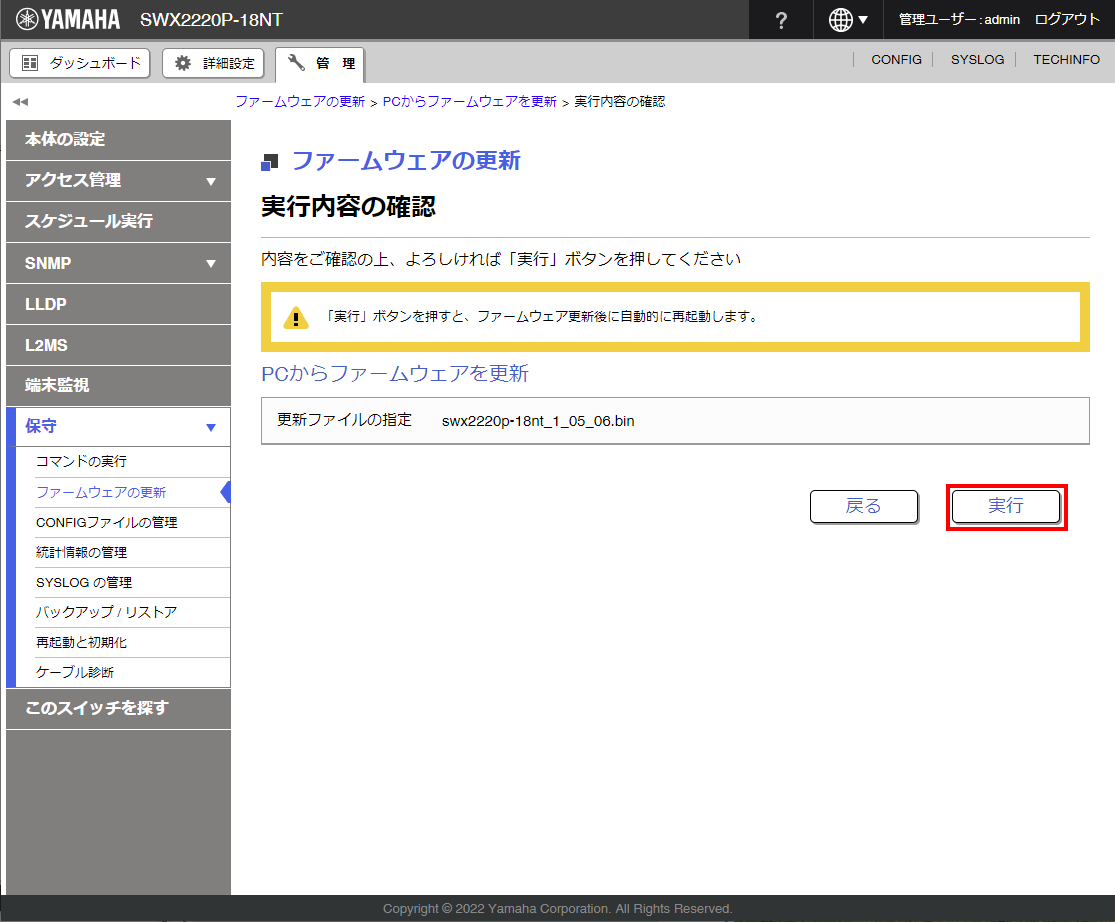Click the CONFIG link

pos(896,60)
